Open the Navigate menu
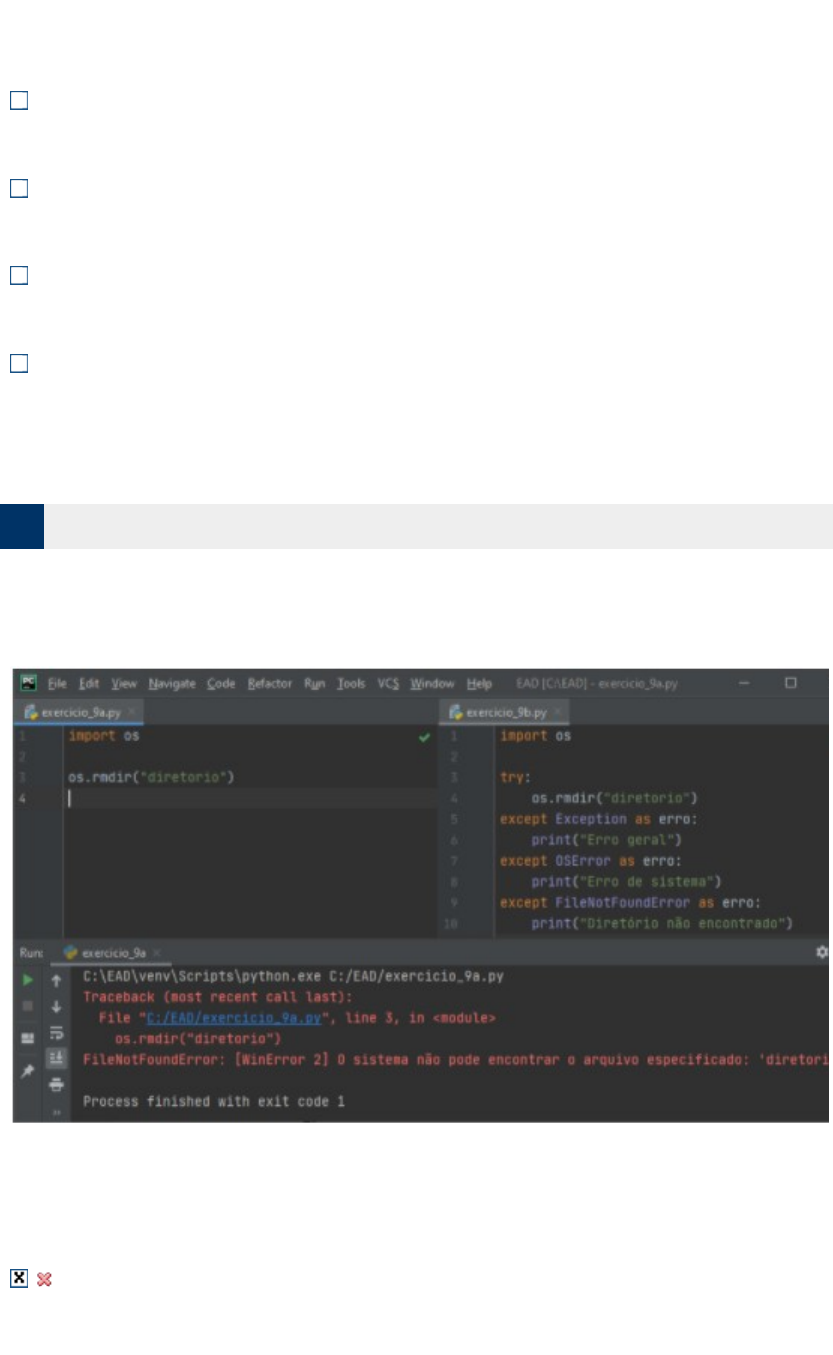 pyautogui.click(x=172, y=684)
